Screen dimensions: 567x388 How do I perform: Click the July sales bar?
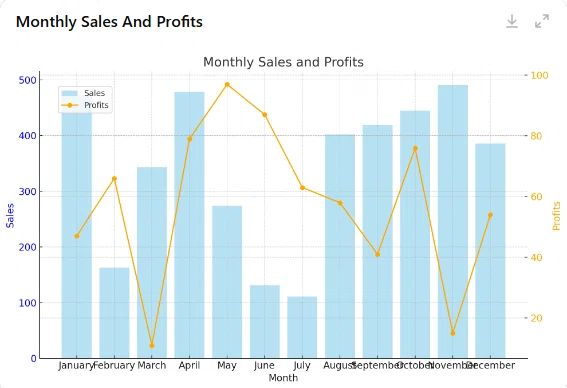point(302,328)
